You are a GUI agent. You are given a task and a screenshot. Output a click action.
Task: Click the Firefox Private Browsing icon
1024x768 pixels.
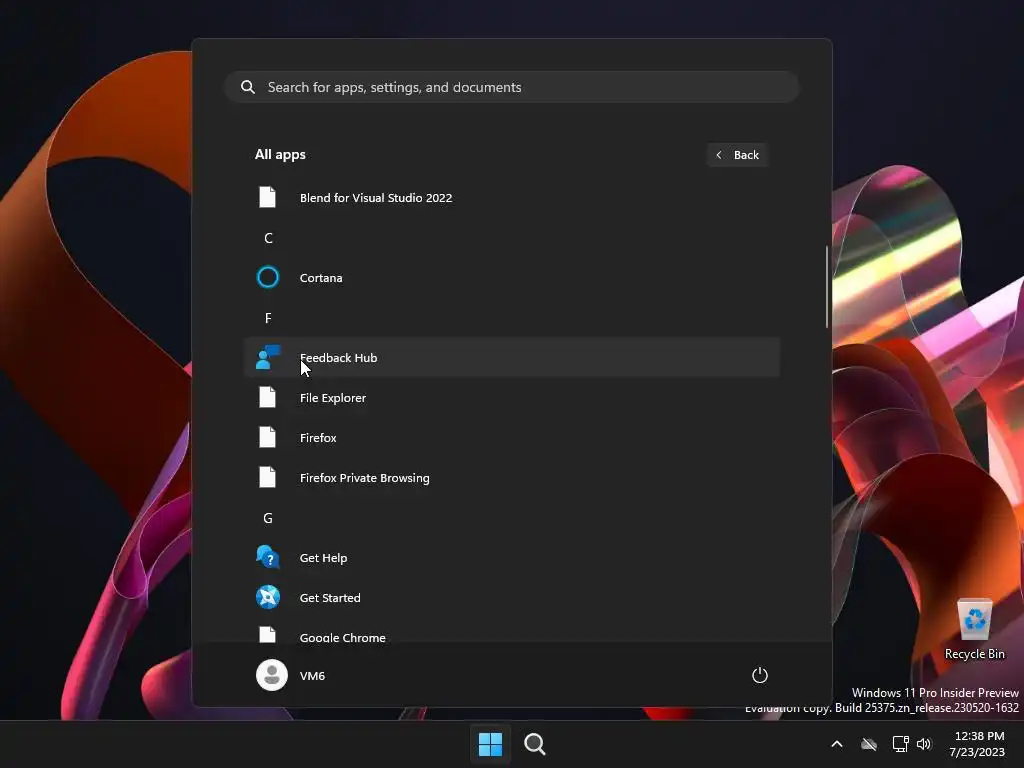(x=267, y=477)
